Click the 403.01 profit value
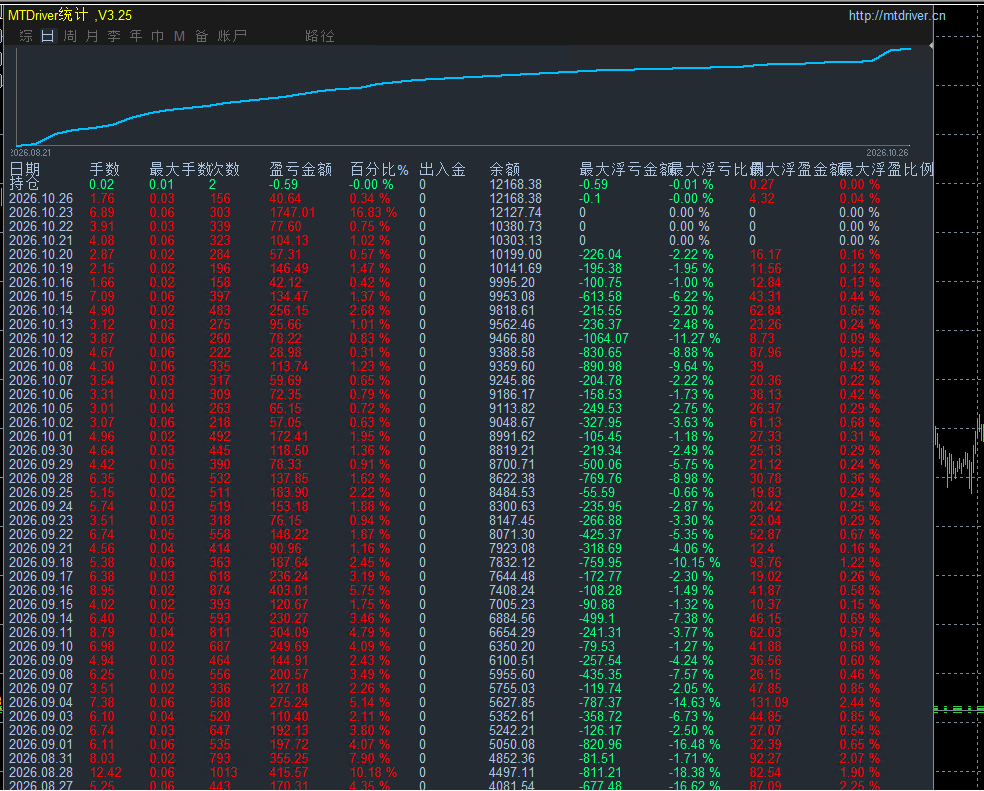The image size is (984, 791). point(289,591)
